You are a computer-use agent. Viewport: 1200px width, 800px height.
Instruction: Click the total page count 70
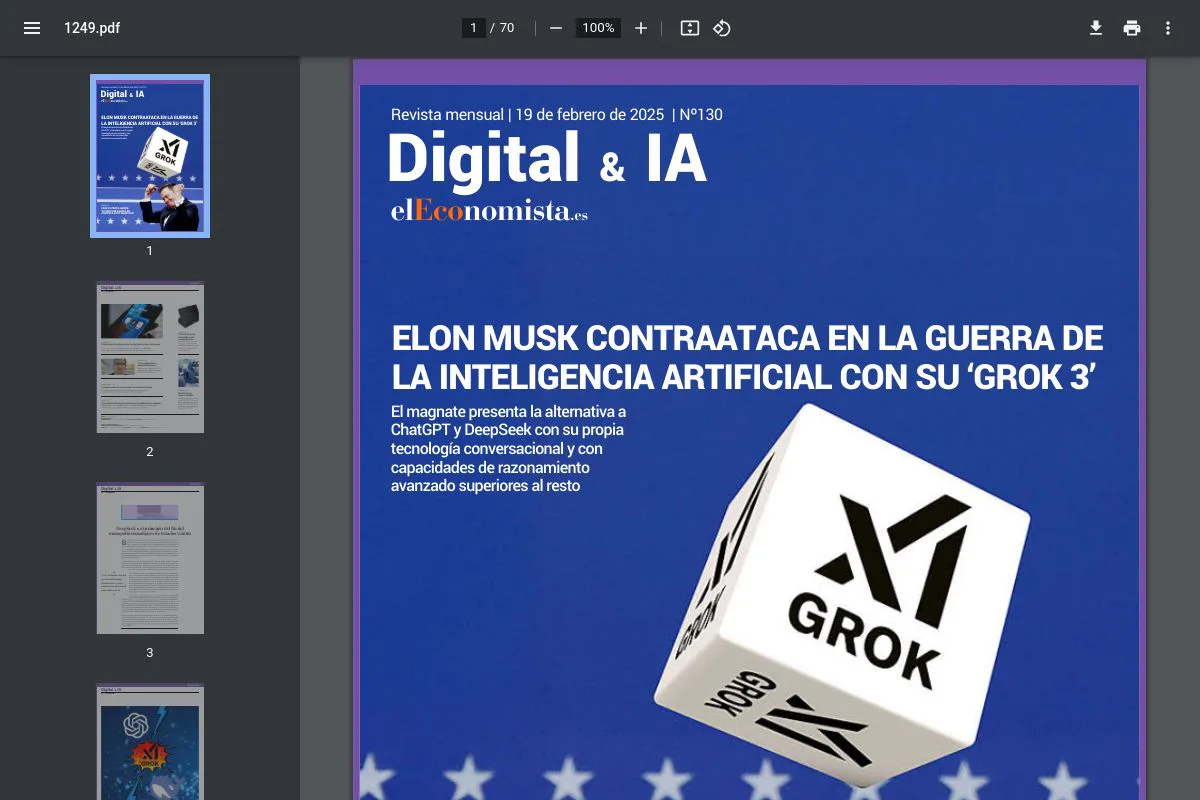tap(507, 28)
